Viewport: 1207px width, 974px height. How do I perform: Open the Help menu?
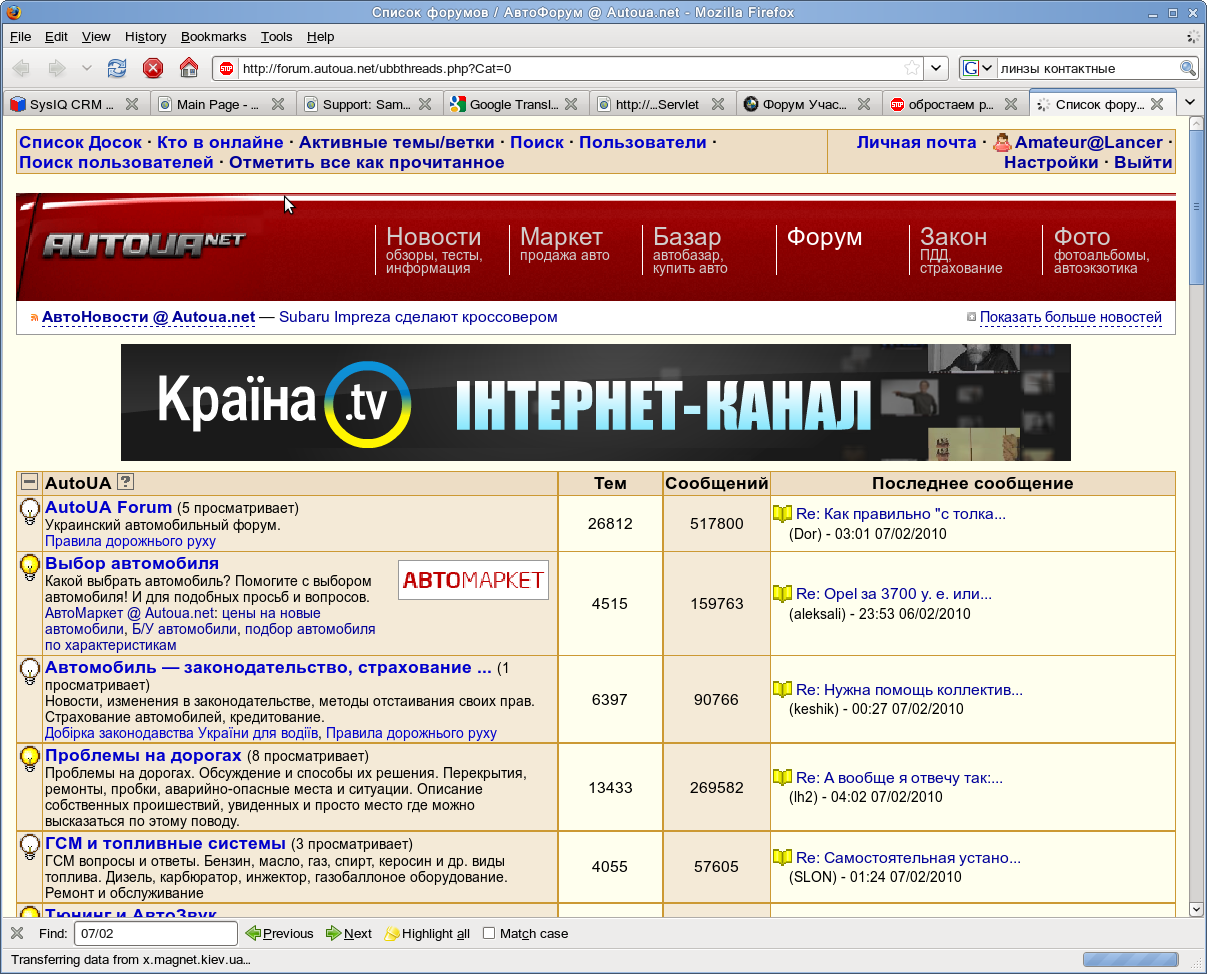point(320,36)
